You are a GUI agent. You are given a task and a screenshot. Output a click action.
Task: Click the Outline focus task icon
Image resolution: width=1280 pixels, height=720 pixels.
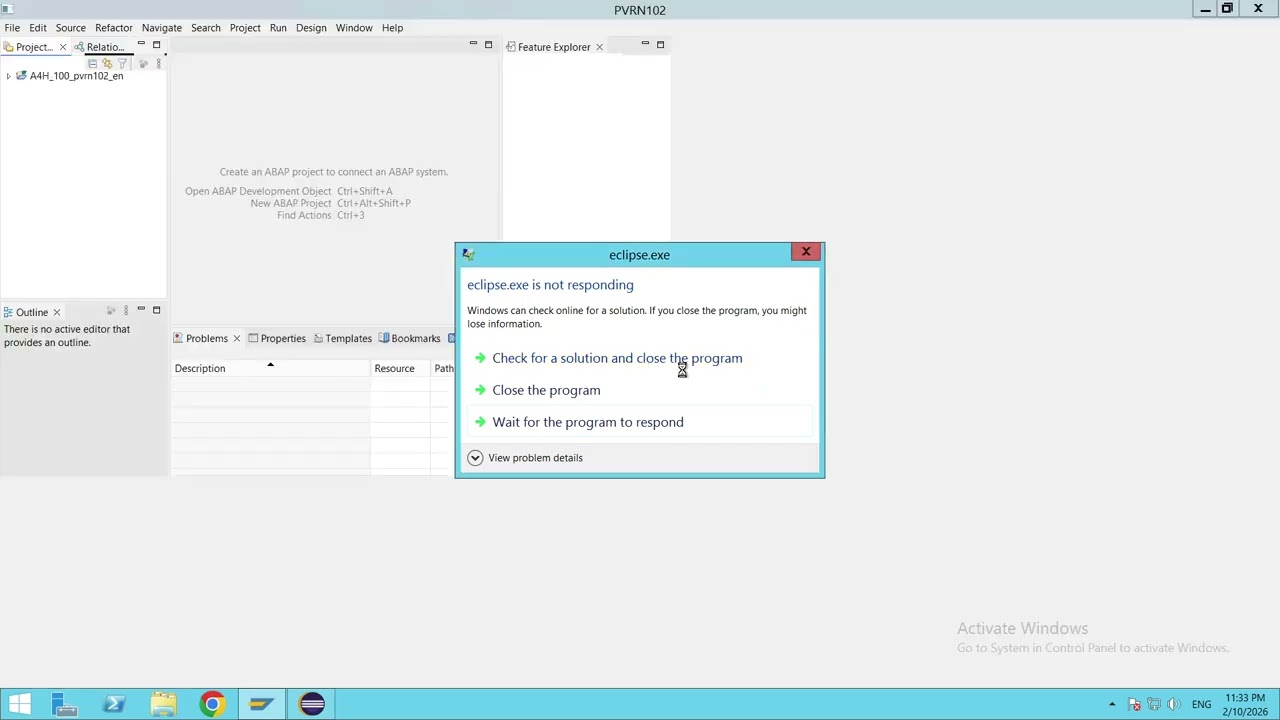pyautogui.click(x=111, y=311)
